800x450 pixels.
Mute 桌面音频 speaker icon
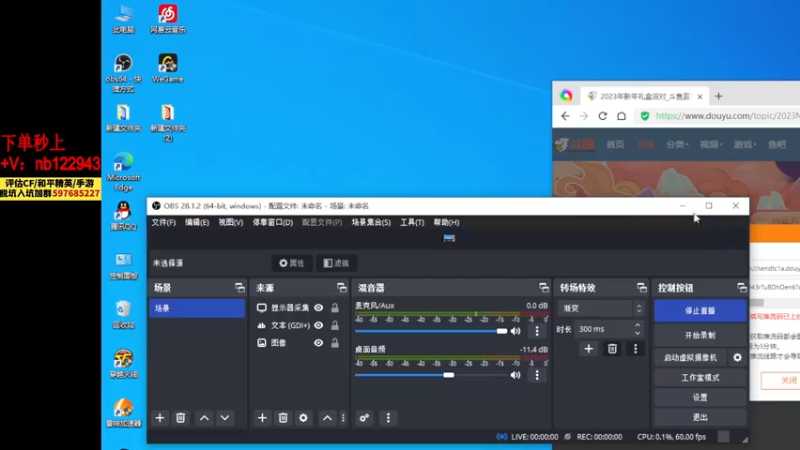[516, 375]
